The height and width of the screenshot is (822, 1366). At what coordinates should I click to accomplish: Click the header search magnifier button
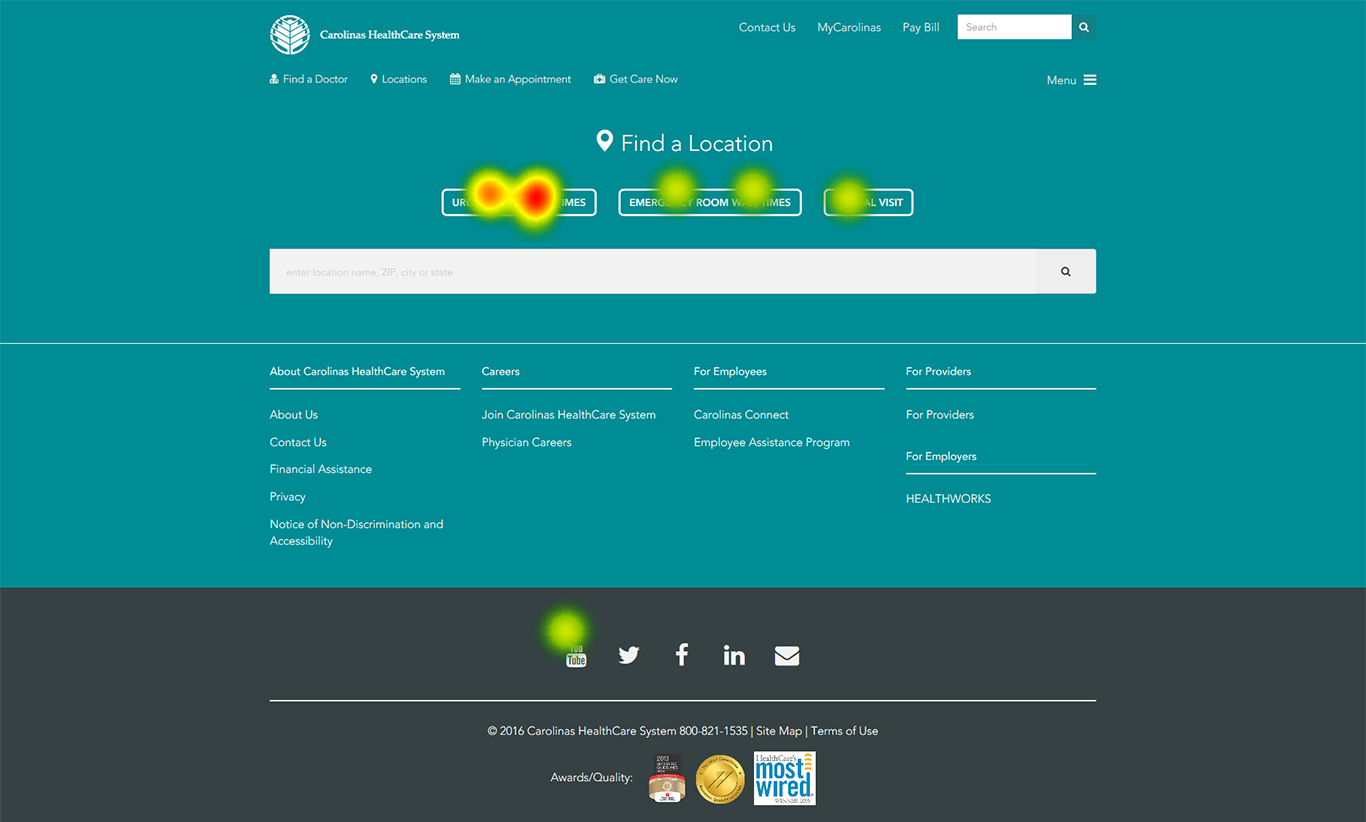tap(1084, 27)
